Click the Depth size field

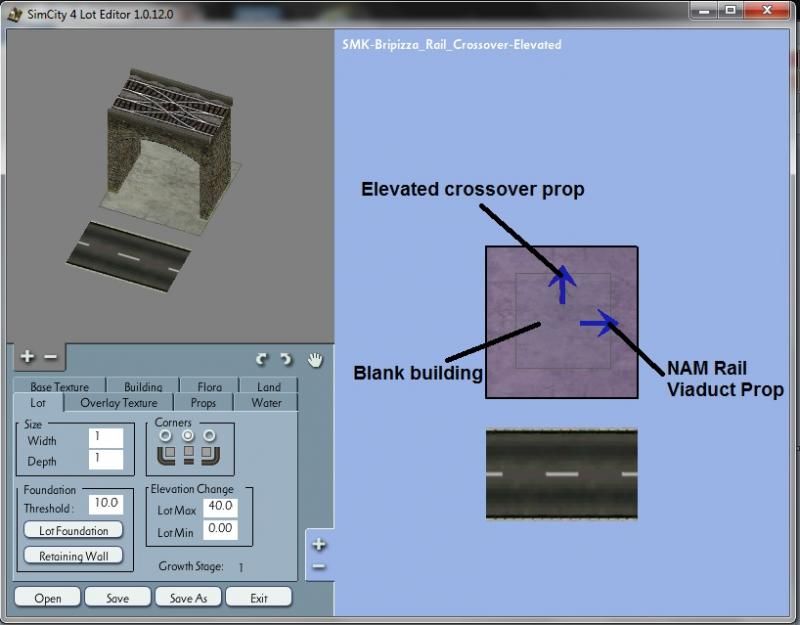pos(106,459)
